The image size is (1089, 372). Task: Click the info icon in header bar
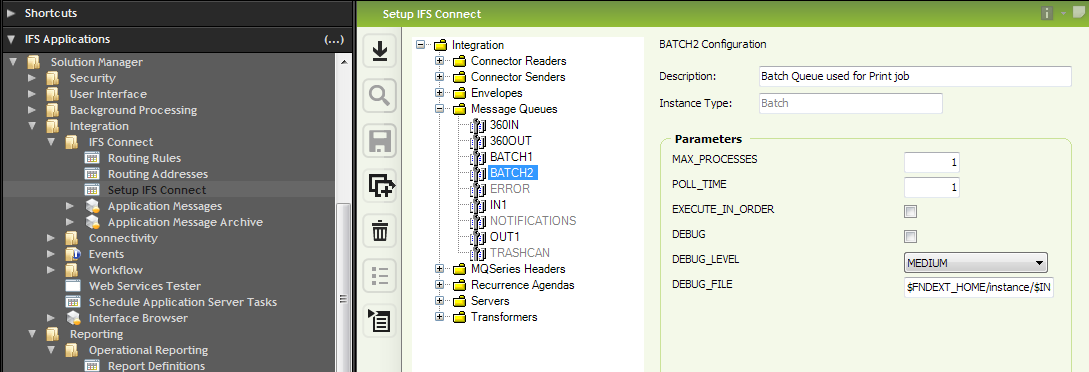[x=1047, y=13]
